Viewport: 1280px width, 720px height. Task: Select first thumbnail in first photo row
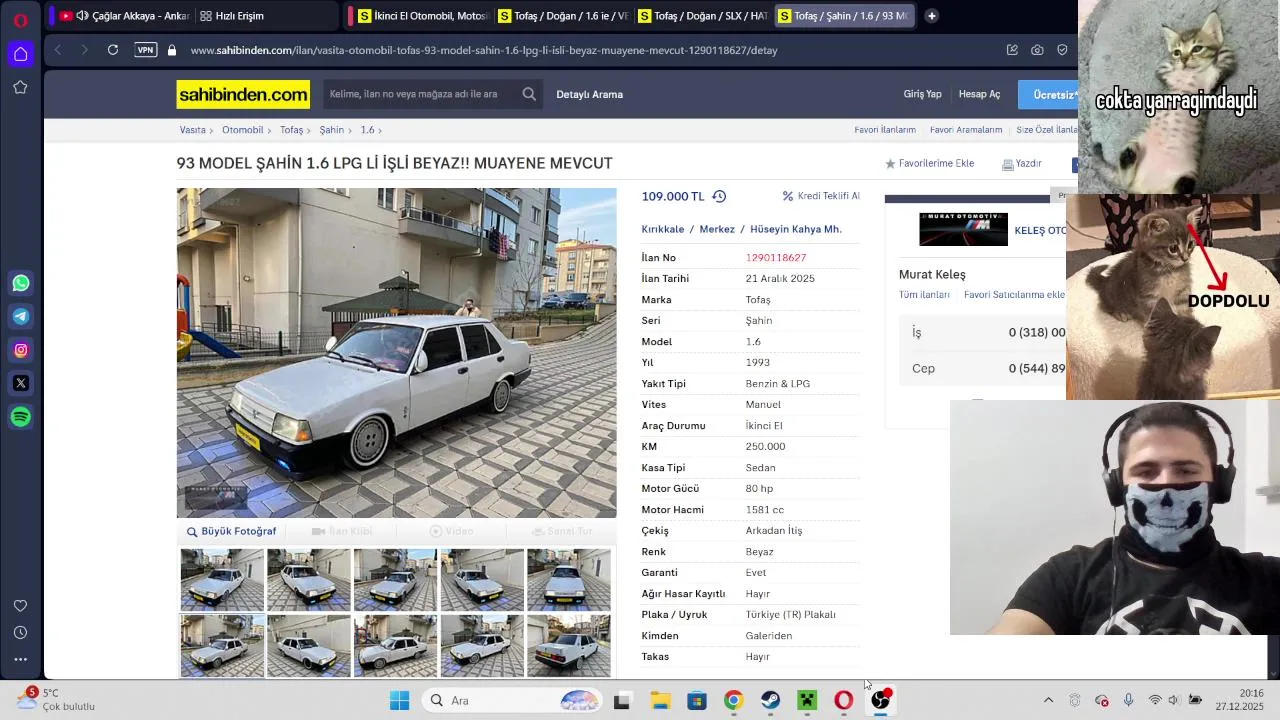point(222,580)
